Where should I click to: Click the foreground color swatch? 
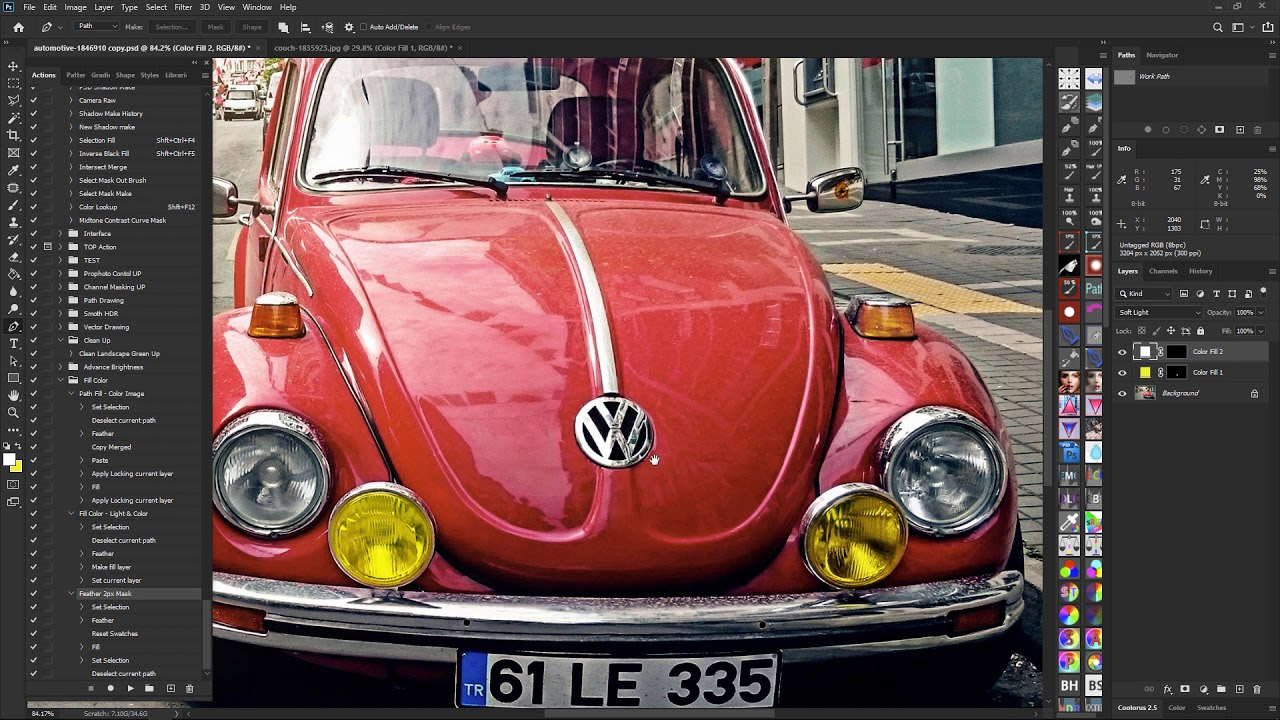click(x=9, y=460)
